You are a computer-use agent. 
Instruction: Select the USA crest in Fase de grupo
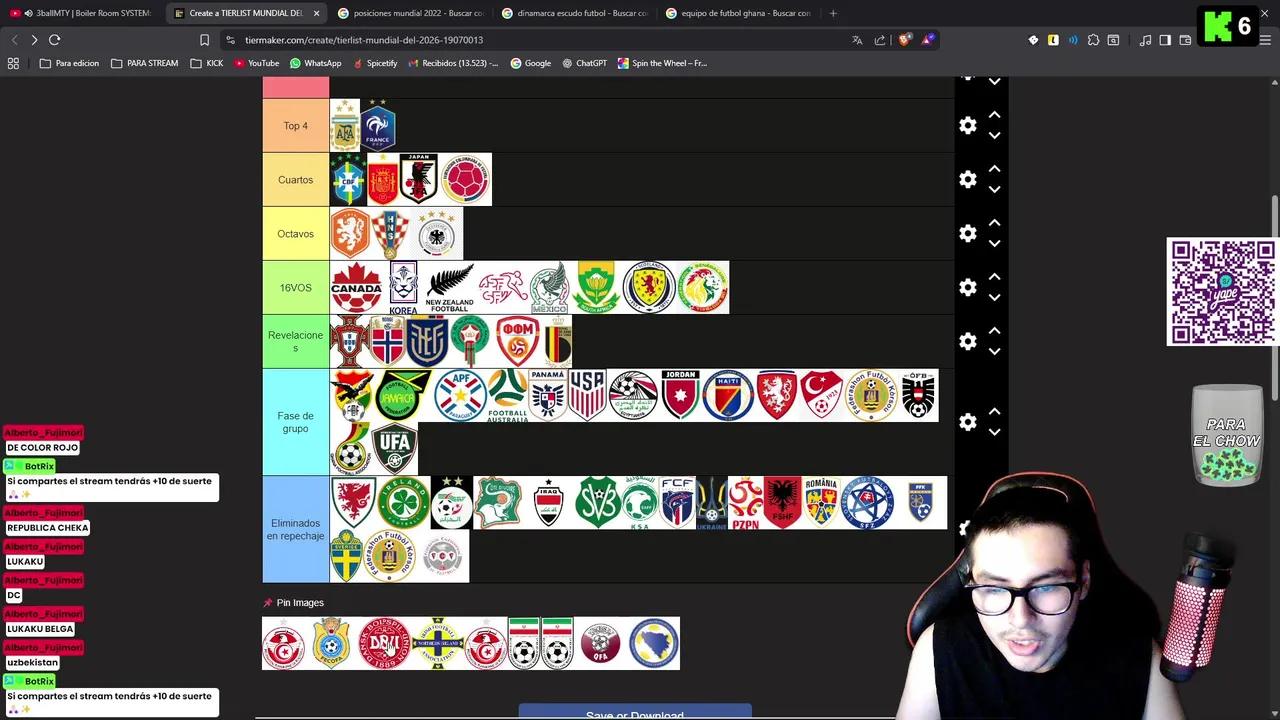(587, 396)
